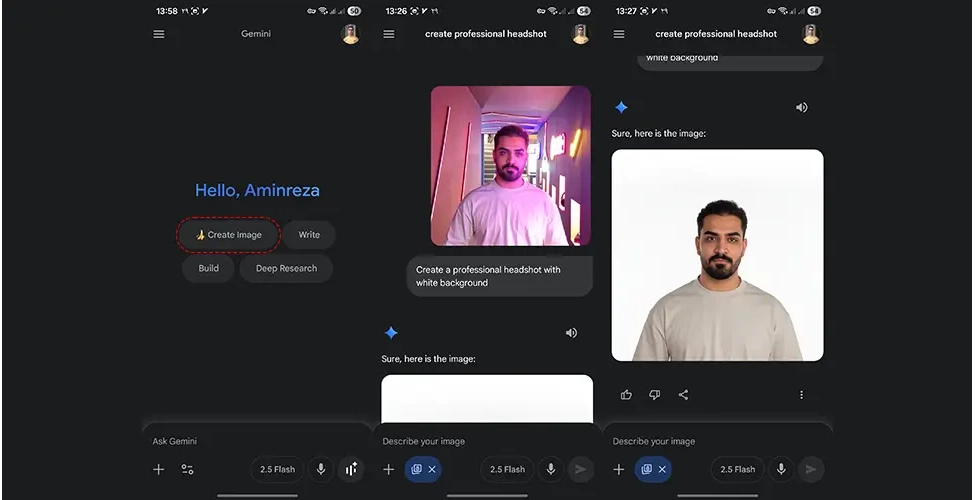The width and height of the screenshot is (975, 500).
Task: Tap 'create professional headshot' title in middle screen
Action: pyautogui.click(x=486, y=34)
